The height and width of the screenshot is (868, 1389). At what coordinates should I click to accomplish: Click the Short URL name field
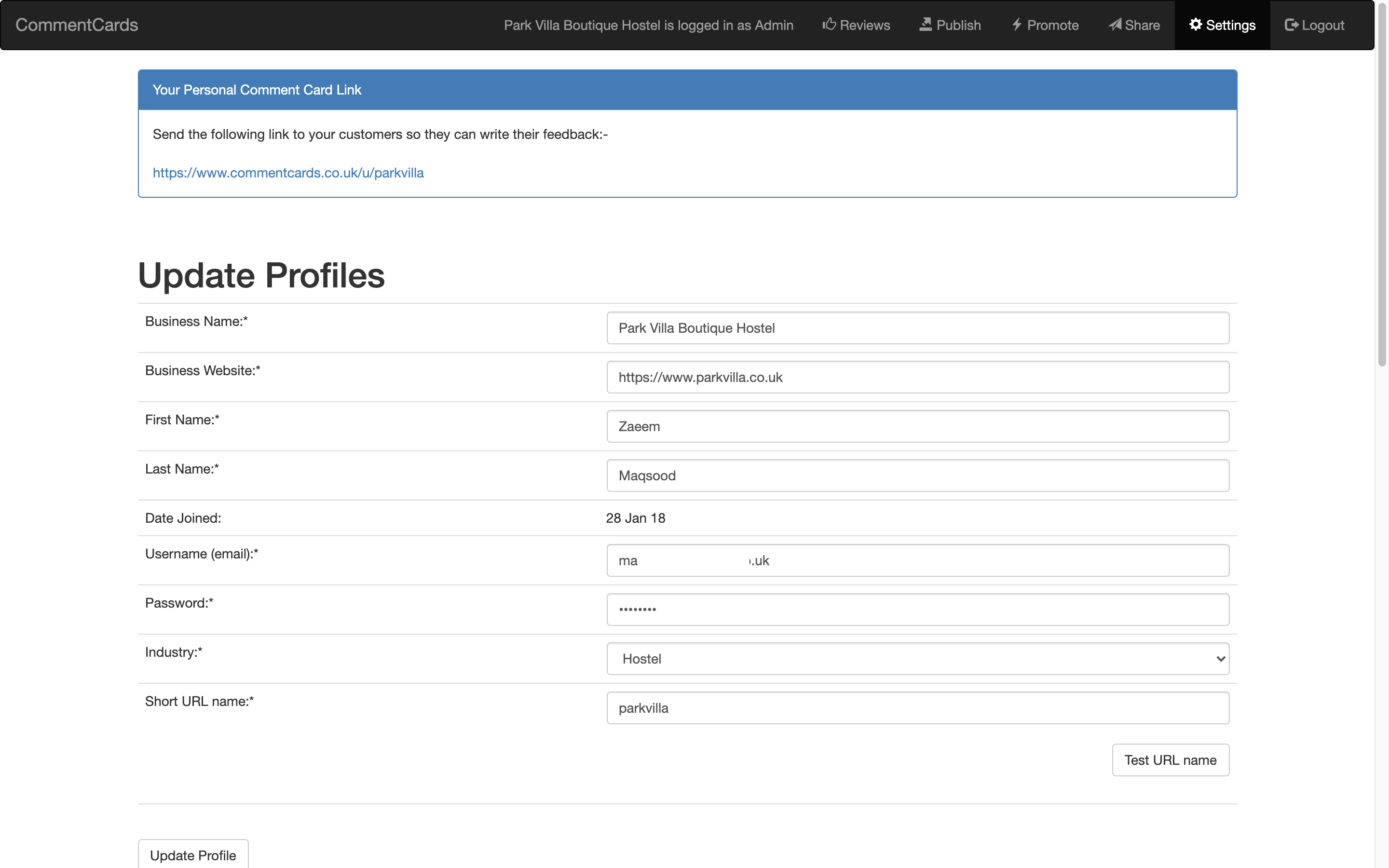coord(917,708)
